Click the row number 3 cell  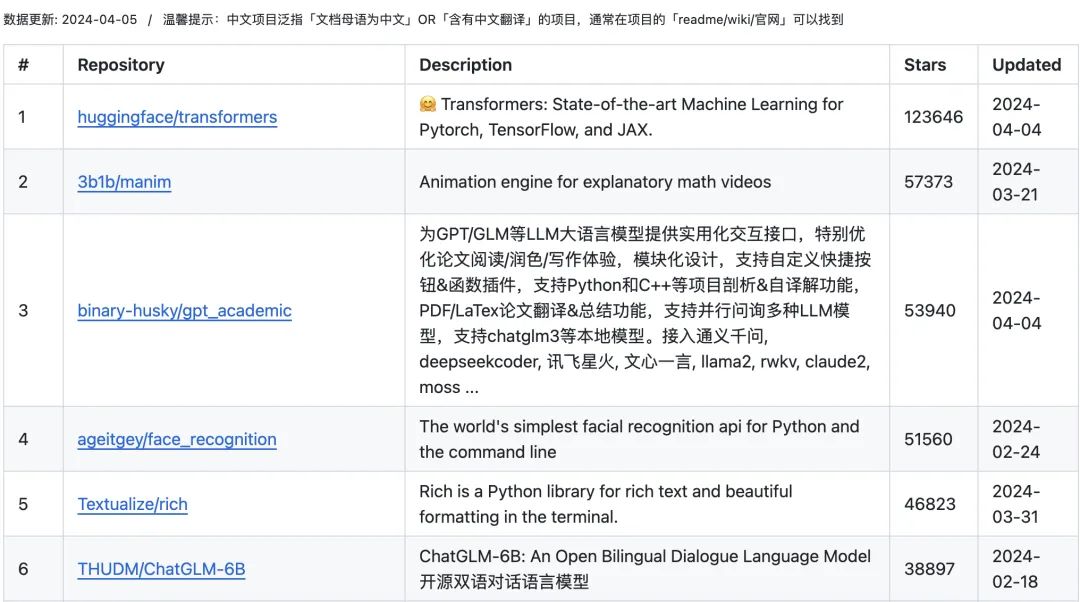pos(23,311)
